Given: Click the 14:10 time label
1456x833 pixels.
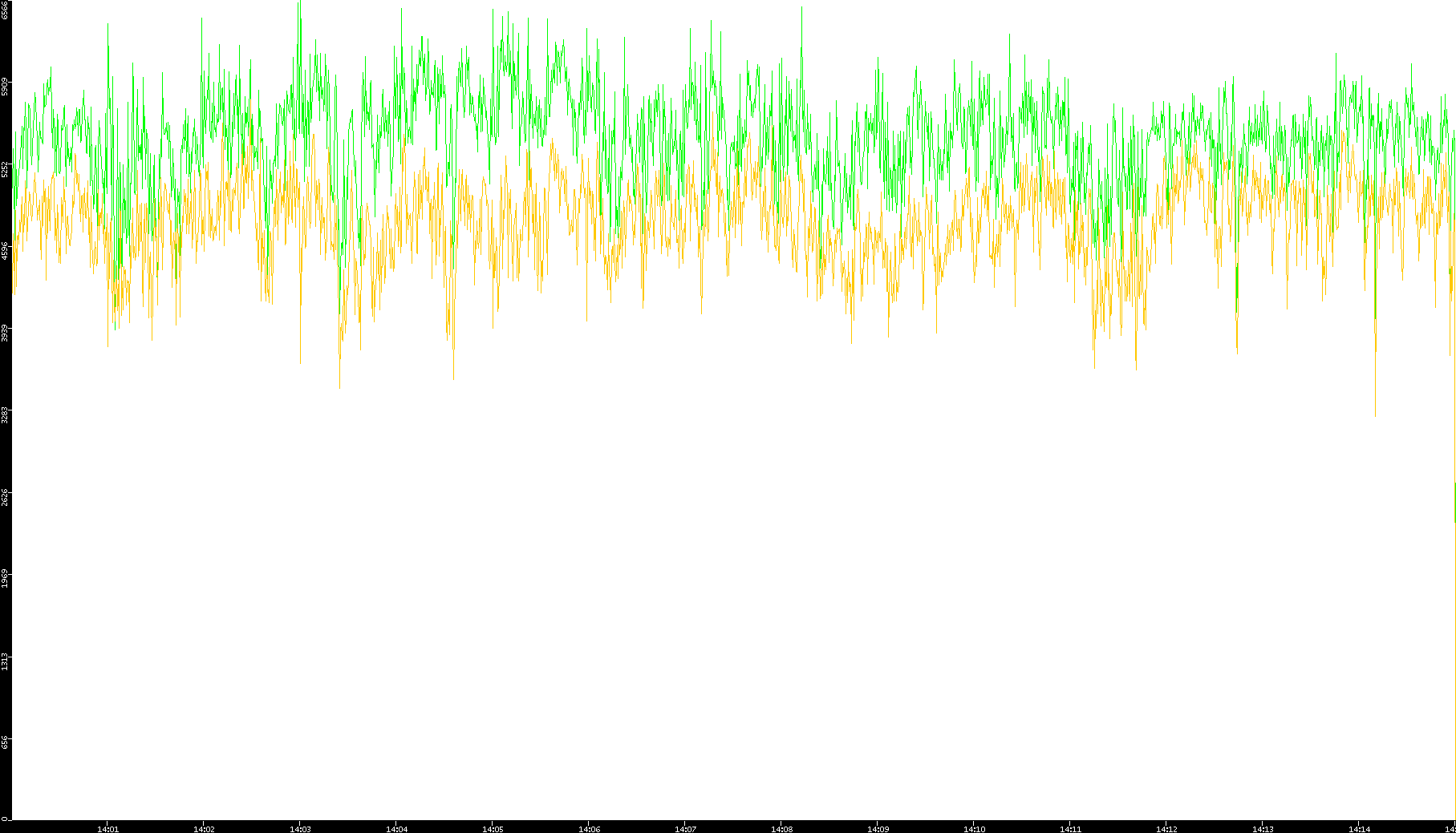Looking at the screenshot, I should tap(974, 829).
